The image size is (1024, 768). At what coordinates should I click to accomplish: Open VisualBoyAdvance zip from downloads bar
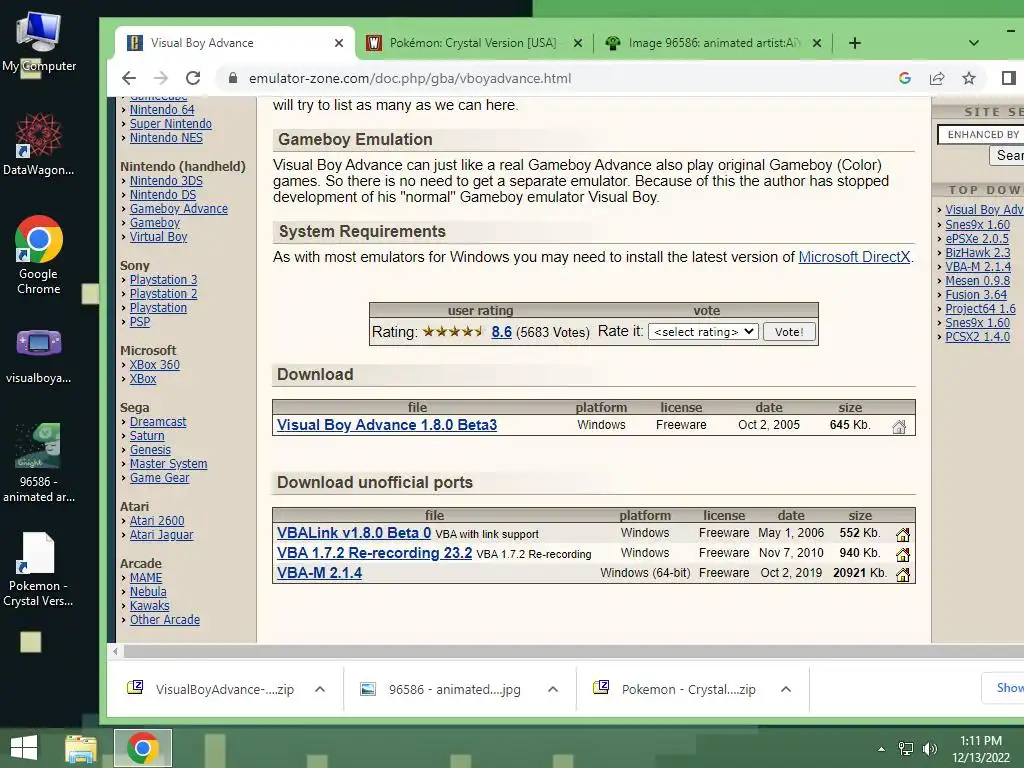pos(212,689)
